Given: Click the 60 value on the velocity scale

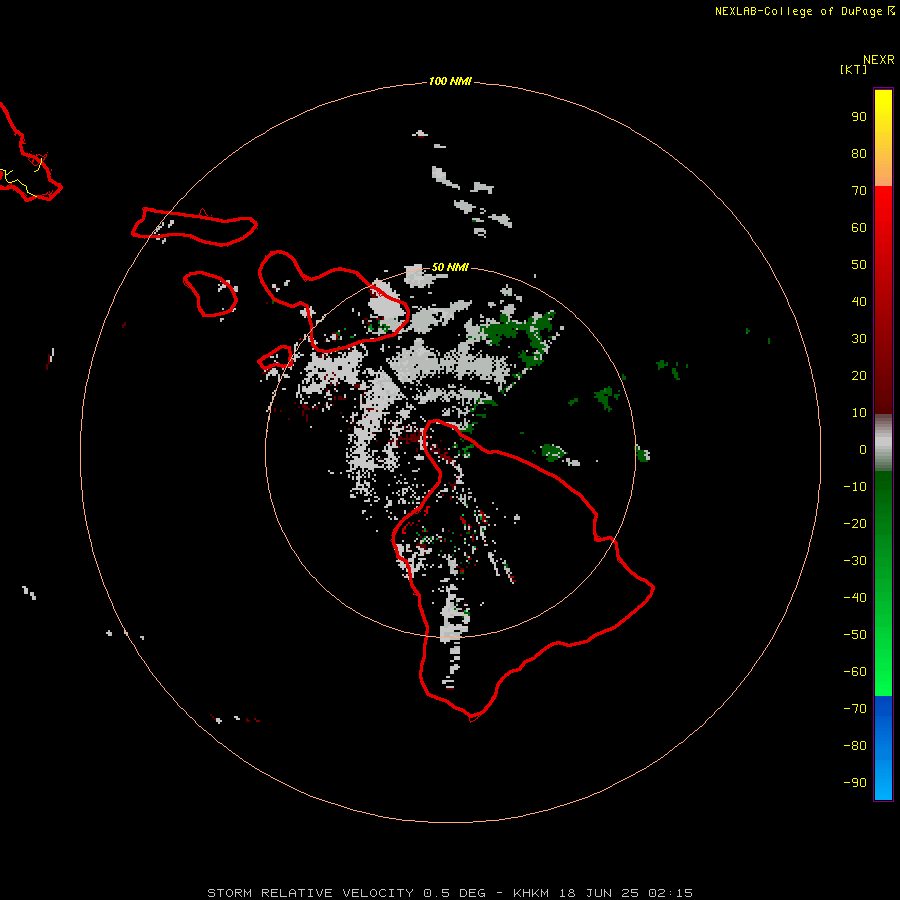Looking at the screenshot, I should point(859,227).
